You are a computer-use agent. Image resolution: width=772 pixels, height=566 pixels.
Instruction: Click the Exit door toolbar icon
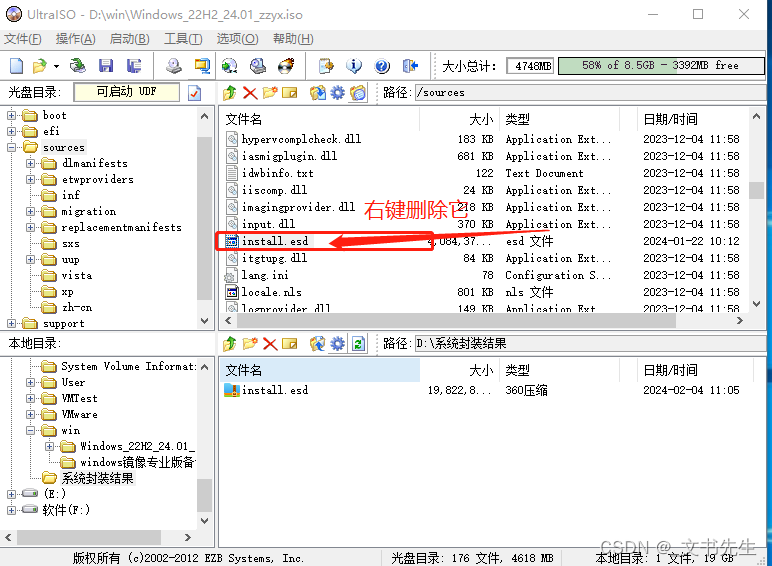coord(410,65)
